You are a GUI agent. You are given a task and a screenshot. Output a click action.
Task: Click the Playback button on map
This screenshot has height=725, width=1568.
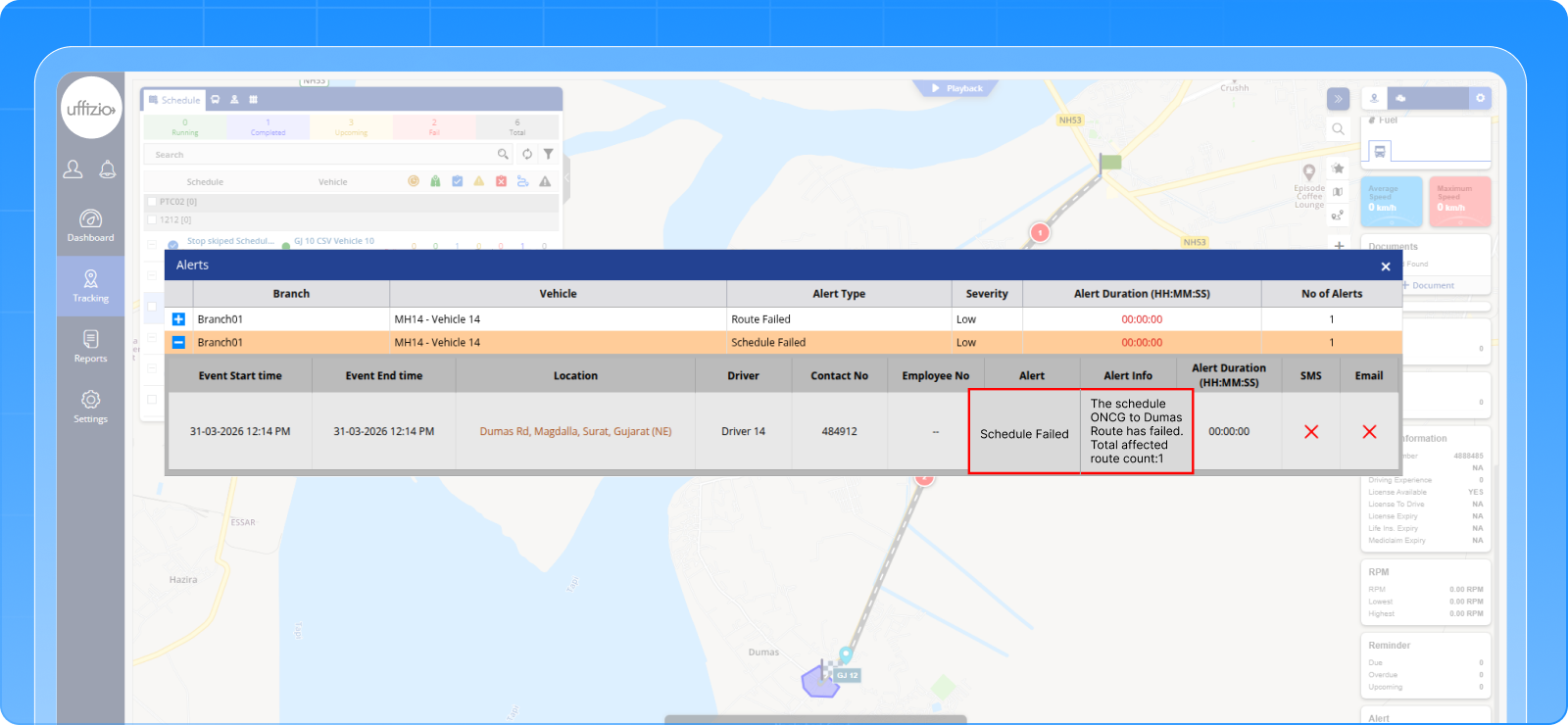coord(956,88)
